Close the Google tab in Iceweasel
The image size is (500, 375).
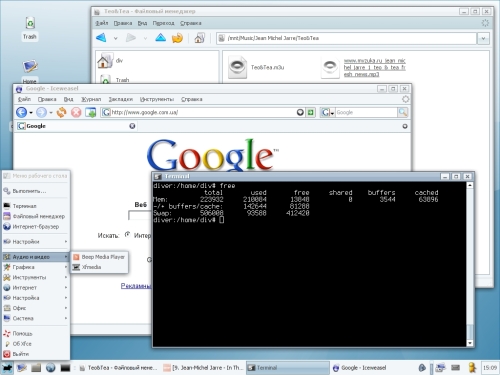pyautogui.click(x=132, y=126)
